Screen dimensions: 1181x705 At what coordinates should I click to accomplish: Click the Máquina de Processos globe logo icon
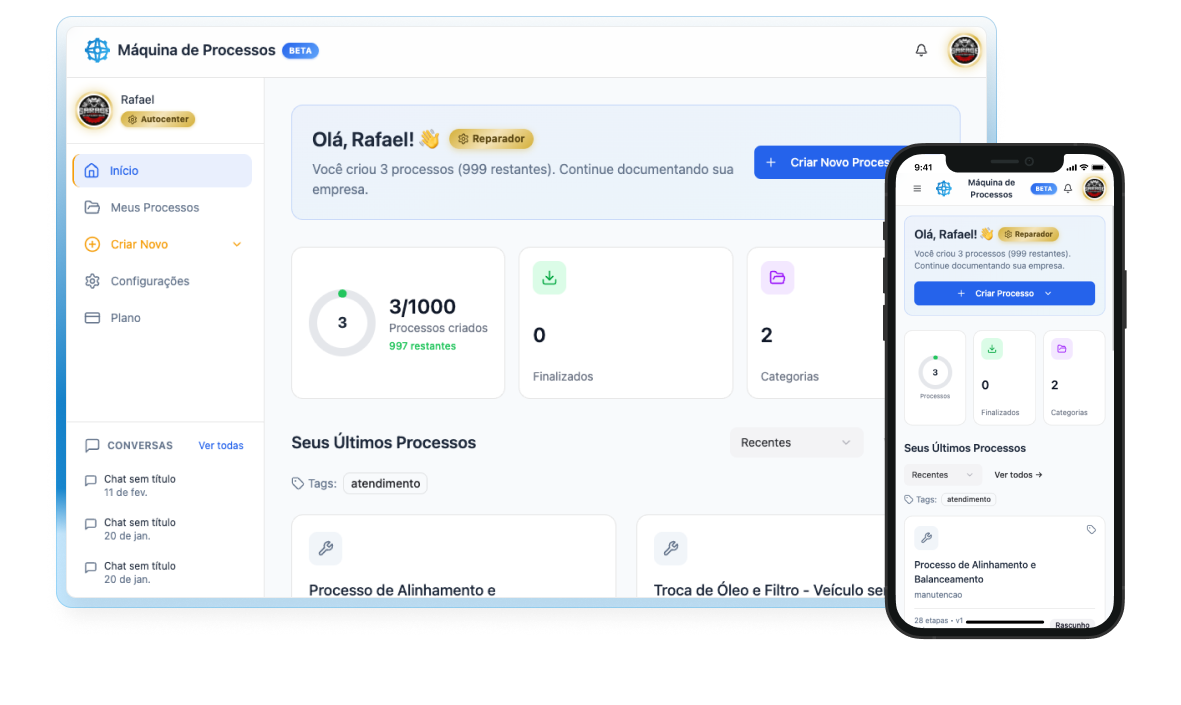(97, 49)
